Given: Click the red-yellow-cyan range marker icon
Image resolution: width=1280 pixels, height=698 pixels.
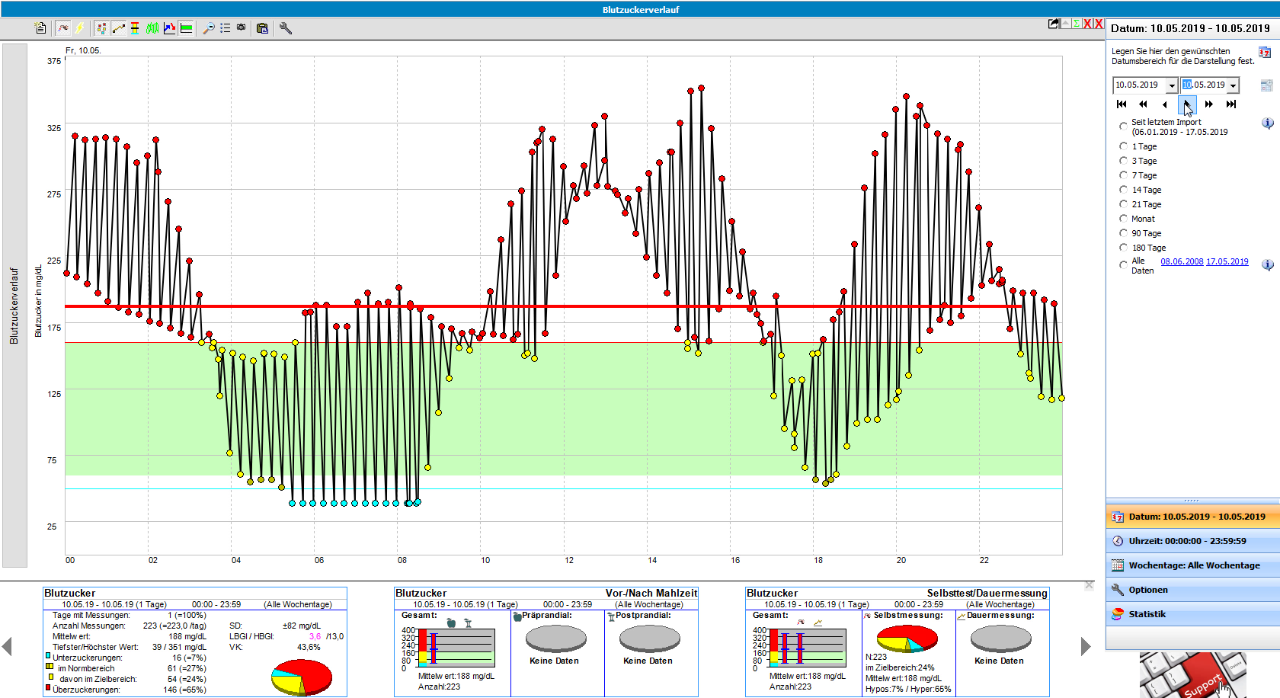Looking at the screenshot, I should coord(134,28).
